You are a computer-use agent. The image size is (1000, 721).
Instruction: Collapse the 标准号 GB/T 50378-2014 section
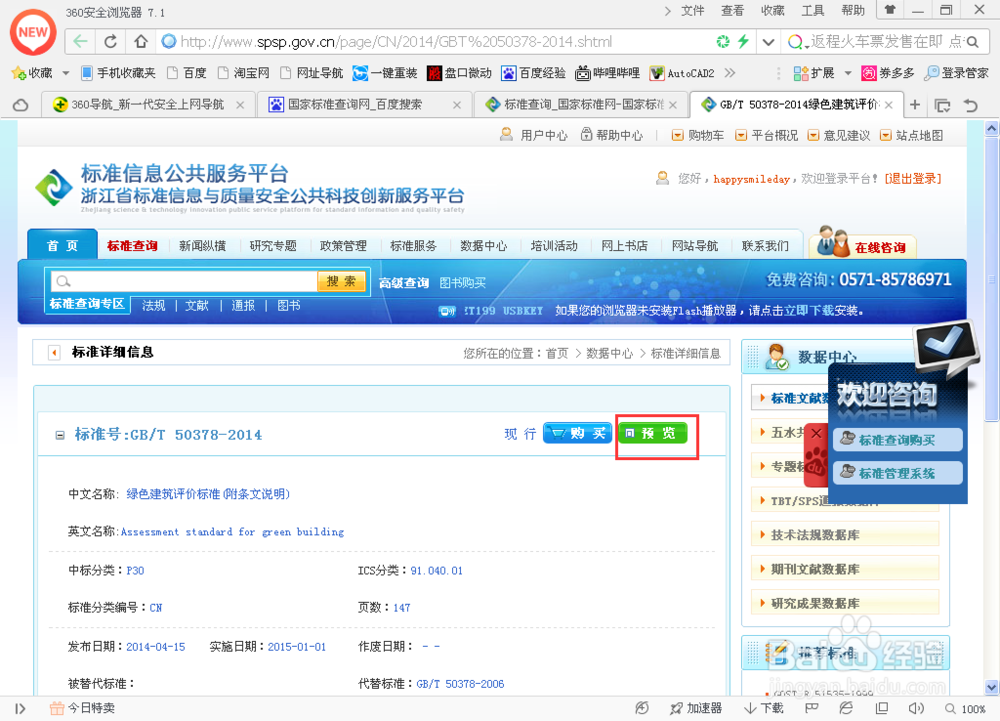pyautogui.click(x=60, y=435)
